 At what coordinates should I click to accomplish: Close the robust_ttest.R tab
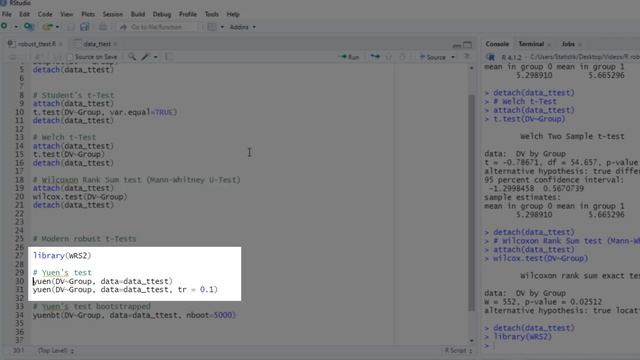tap(61, 44)
